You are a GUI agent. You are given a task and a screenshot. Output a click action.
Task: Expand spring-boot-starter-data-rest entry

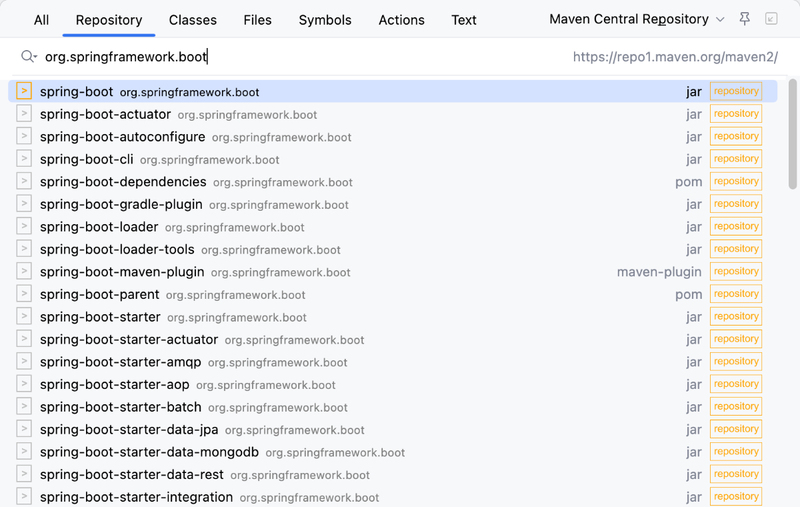(x=24, y=473)
